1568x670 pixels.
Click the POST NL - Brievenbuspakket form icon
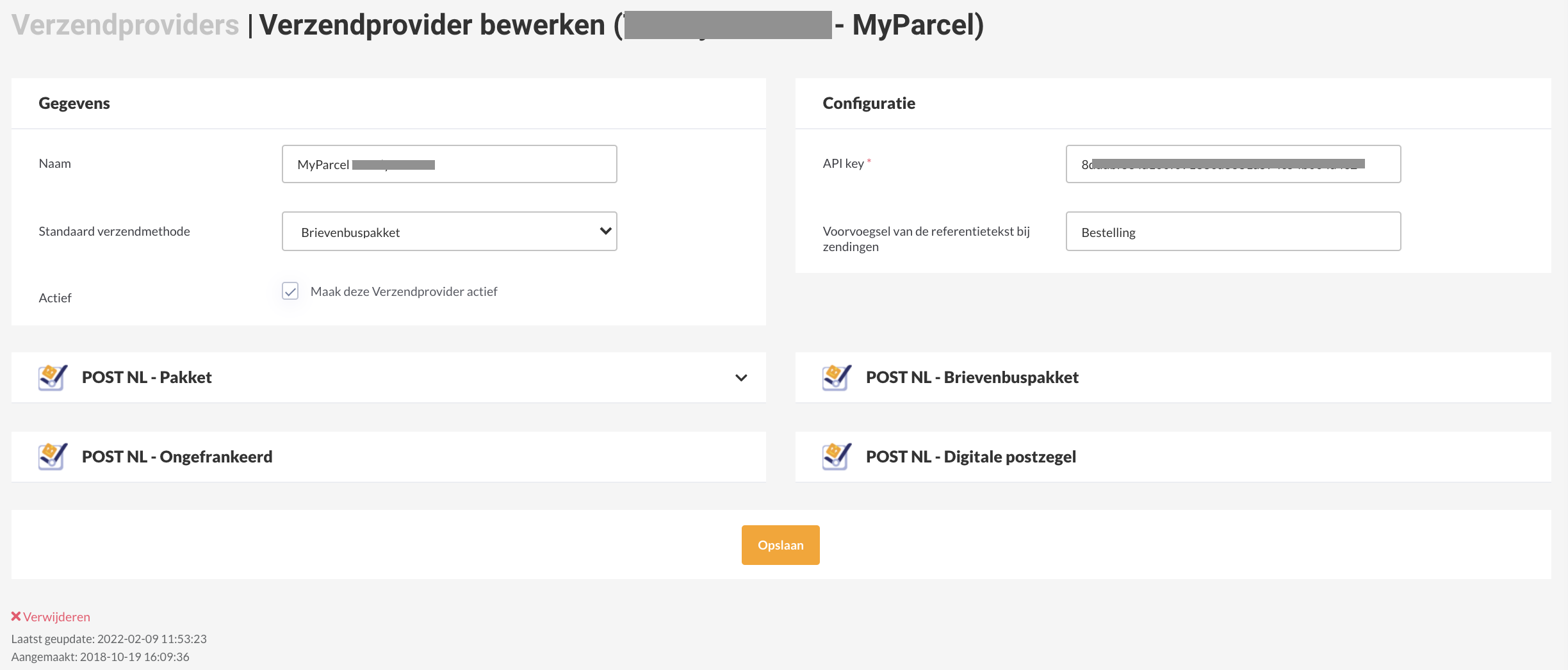click(x=837, y=377)
